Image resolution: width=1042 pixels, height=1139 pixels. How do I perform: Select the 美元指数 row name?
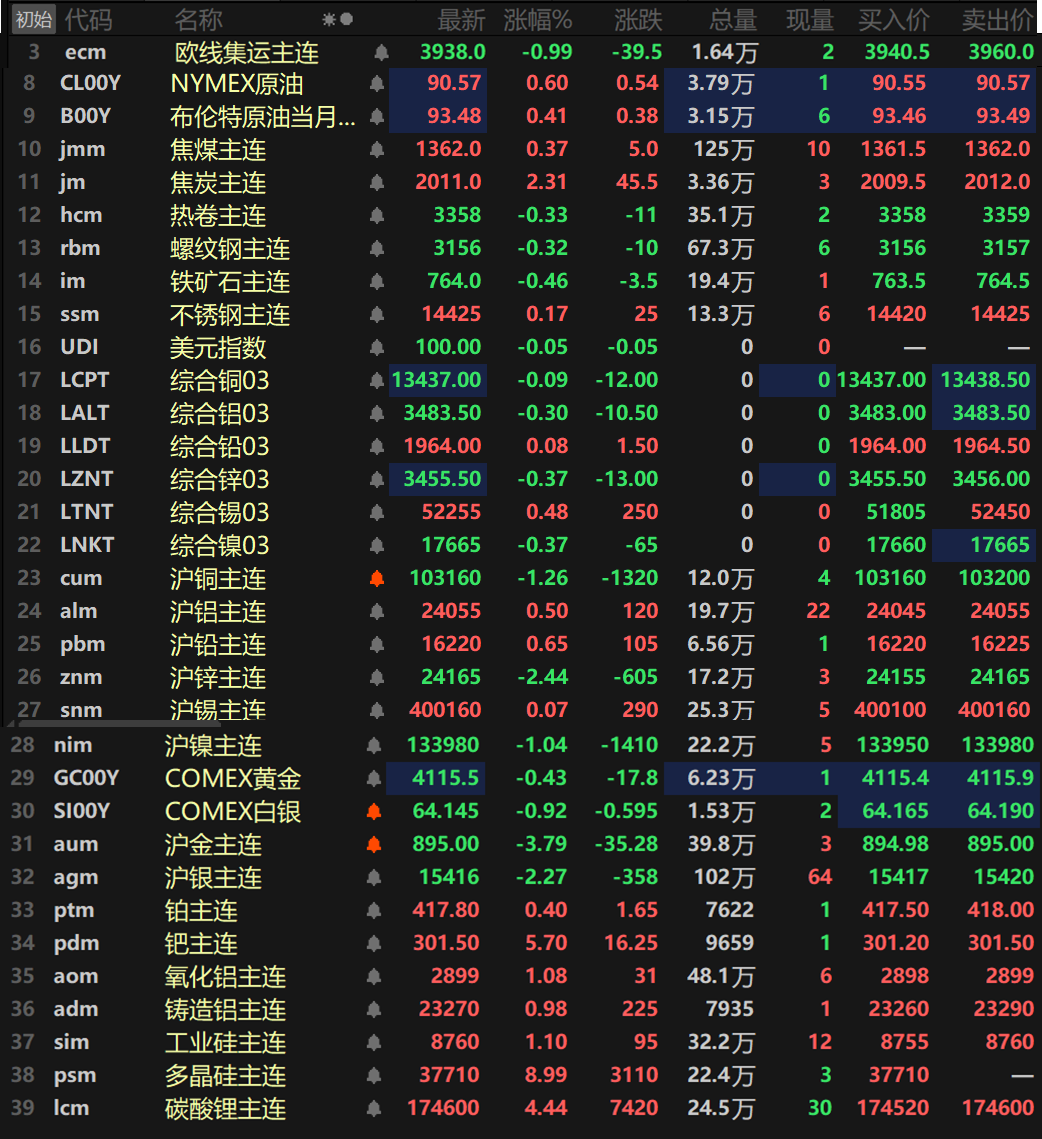click(218, 347)
